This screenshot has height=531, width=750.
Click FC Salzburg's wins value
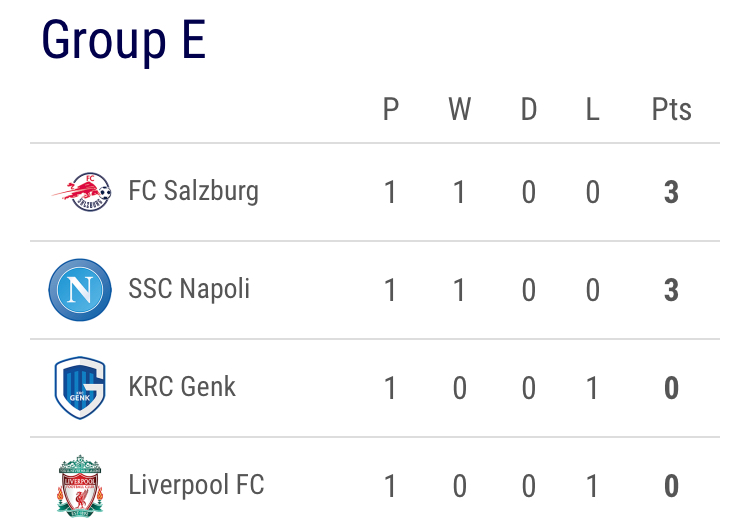[x=459, y=192]
